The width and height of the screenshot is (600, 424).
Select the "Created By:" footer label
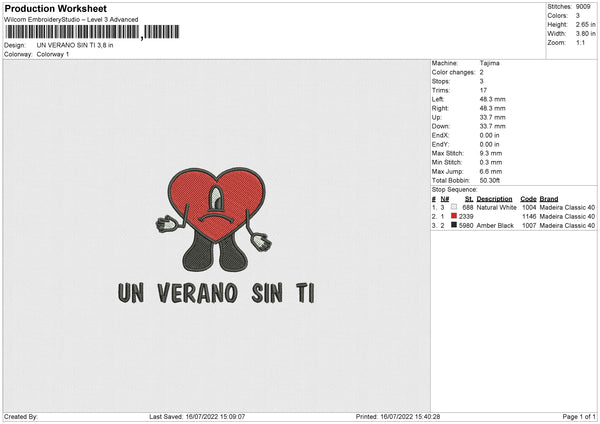(21, 417)
